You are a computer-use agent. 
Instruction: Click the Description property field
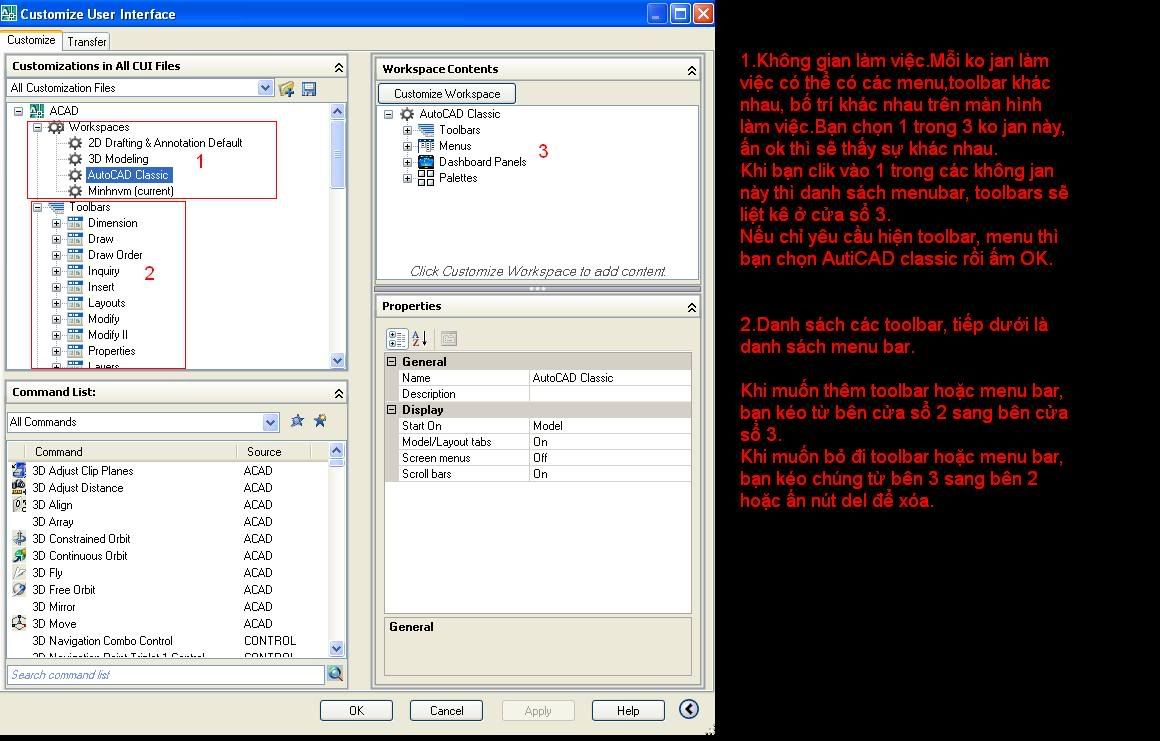coord(610,394)
